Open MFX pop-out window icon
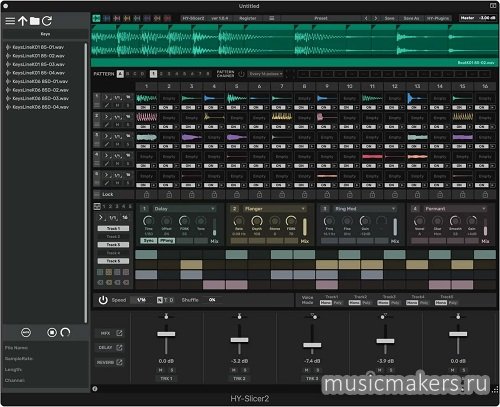Viewport: 500px width, 407px height. coord(119,333)
